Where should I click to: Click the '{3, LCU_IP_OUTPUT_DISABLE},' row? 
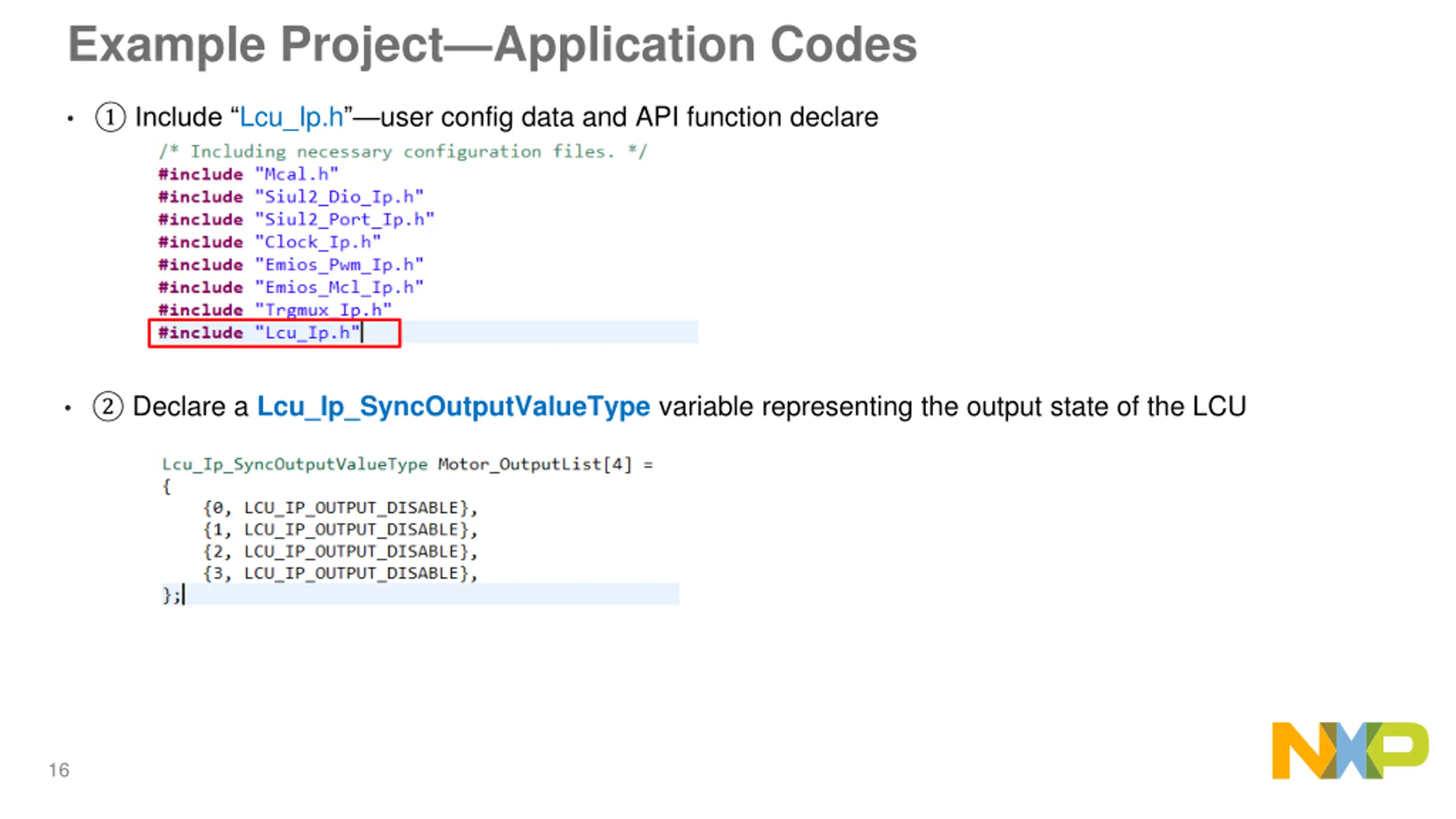point(340,573)
